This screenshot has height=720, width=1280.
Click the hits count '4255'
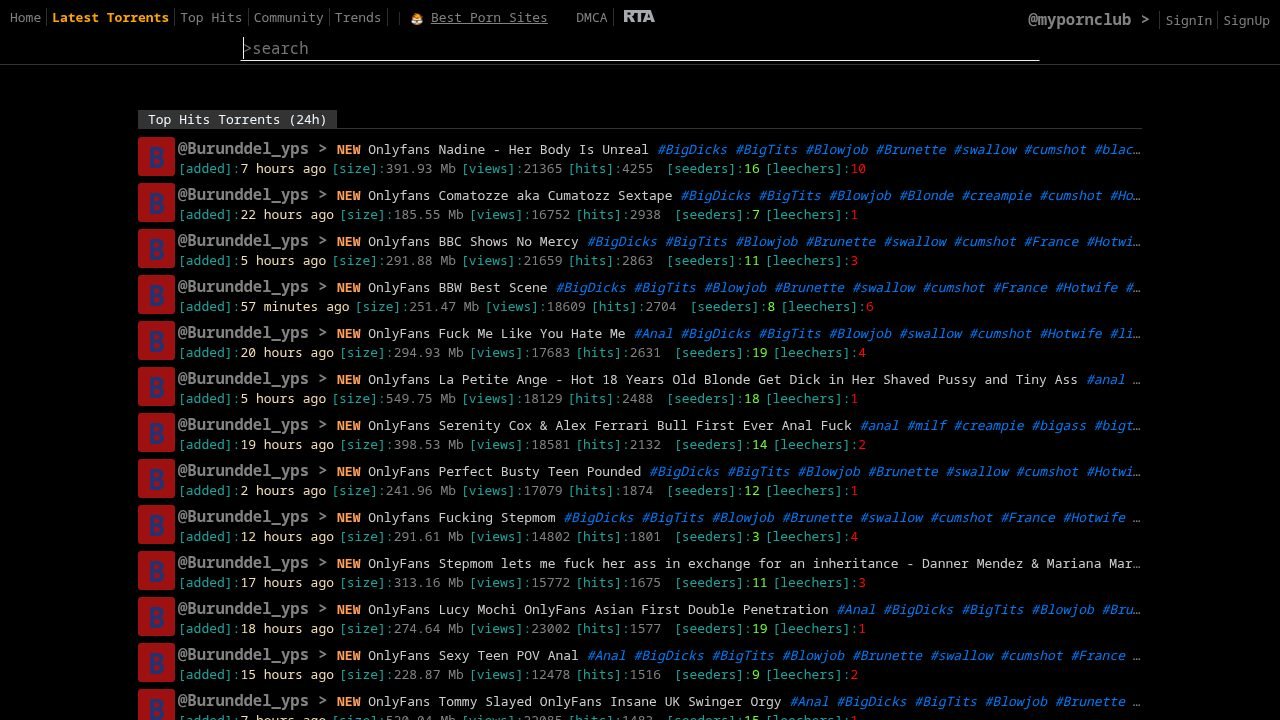[637, 169]
